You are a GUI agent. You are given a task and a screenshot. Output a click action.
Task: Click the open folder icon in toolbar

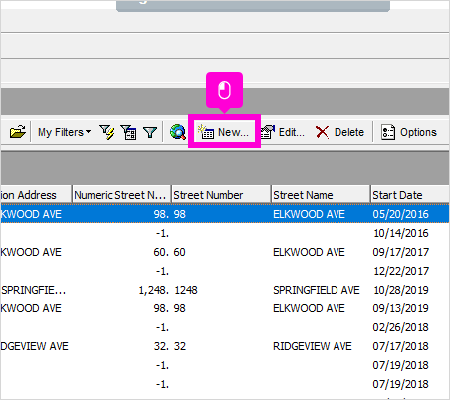(17, 132)
